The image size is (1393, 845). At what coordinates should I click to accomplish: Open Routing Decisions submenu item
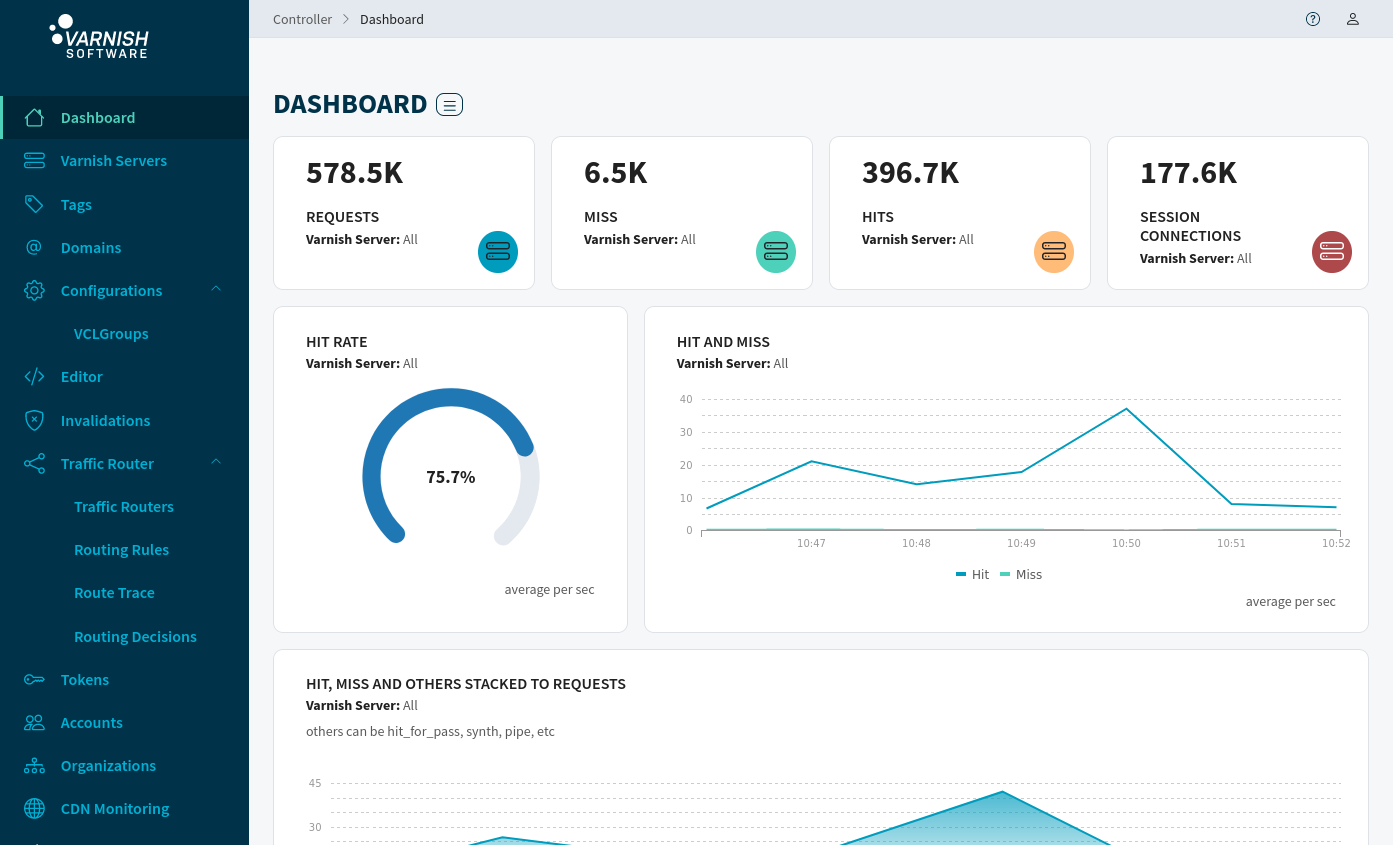point(135,637)
